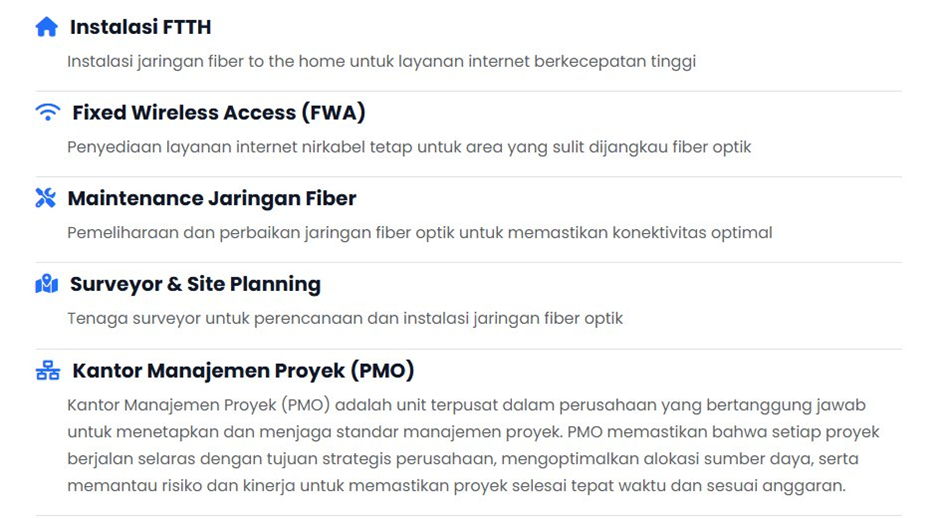
Task: Select the crossed tools icon for Maintenance
Action: [46, 198]
